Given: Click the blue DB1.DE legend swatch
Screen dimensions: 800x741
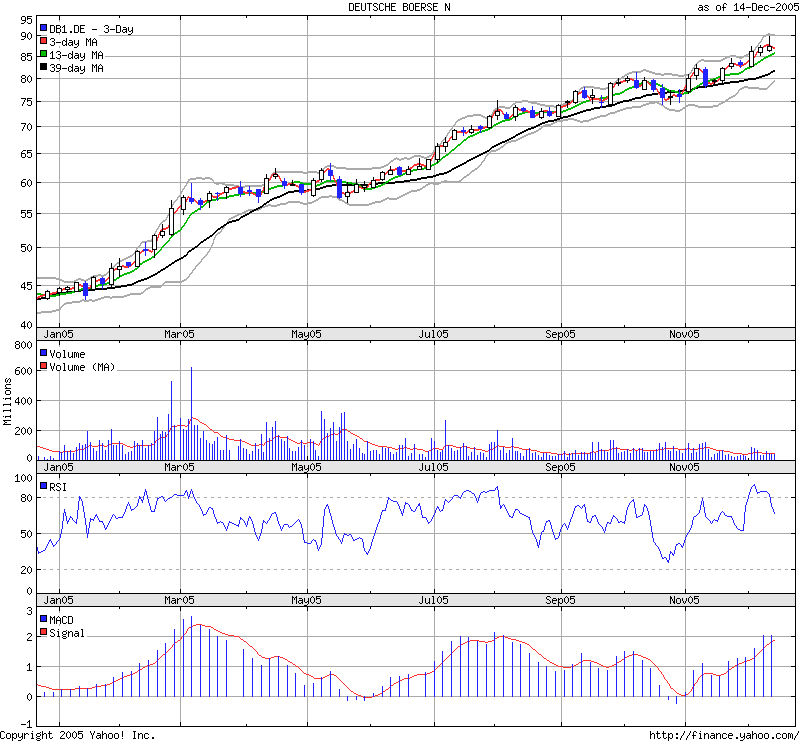Looking at the screenshot, I should [43, 28].
